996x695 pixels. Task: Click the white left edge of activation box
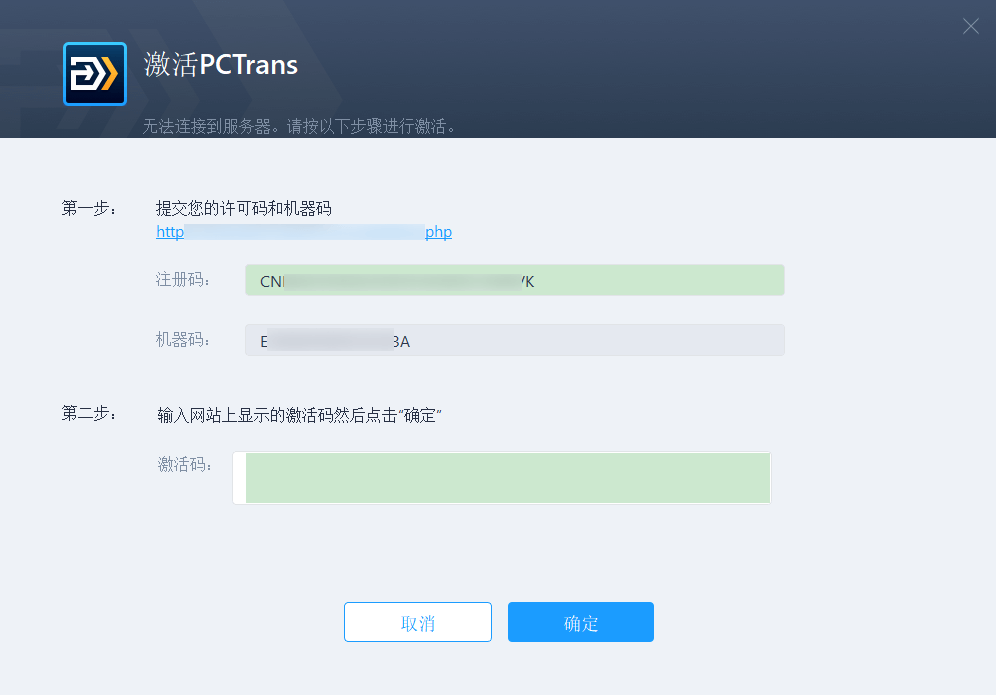coord(239,478)
